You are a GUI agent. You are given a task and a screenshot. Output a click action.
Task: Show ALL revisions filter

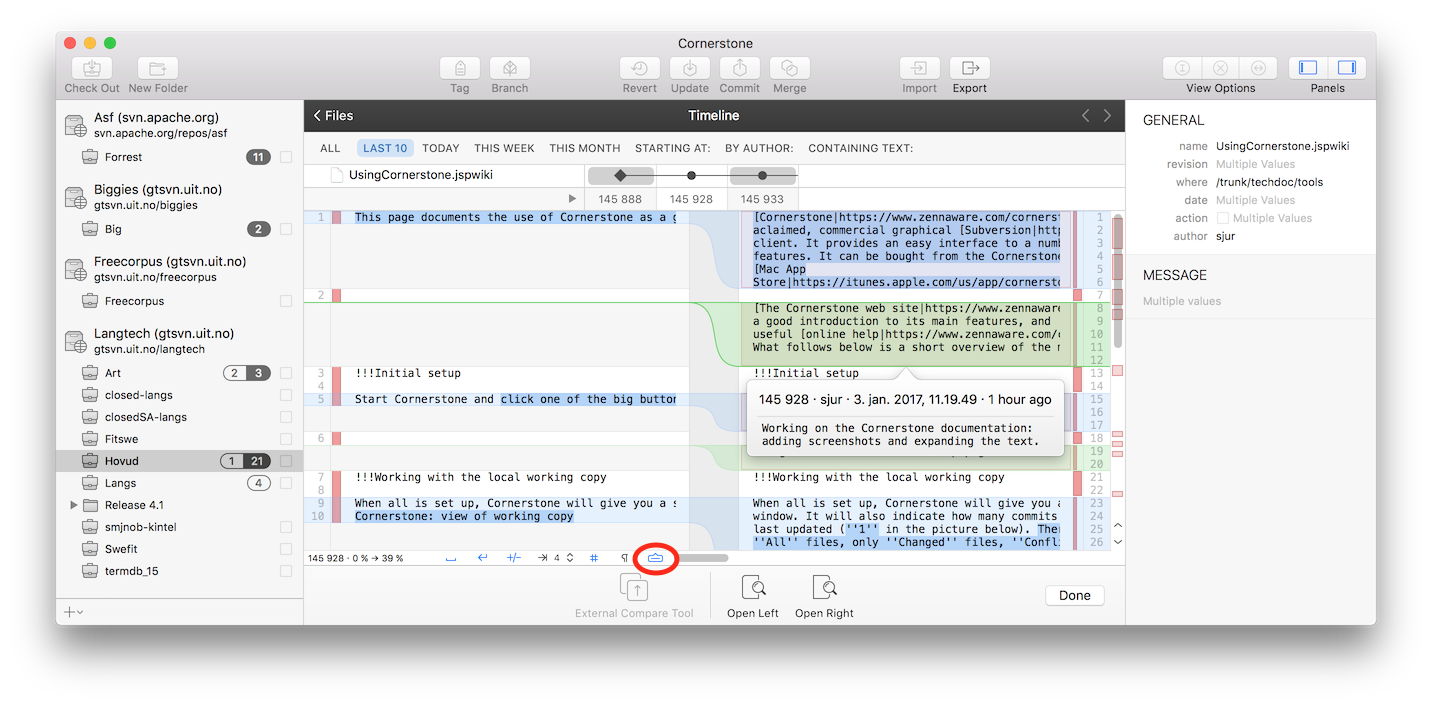point(330,148)
